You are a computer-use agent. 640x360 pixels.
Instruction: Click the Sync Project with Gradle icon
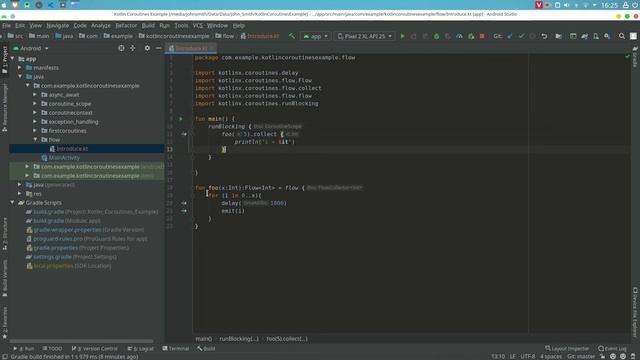point(584,36)
